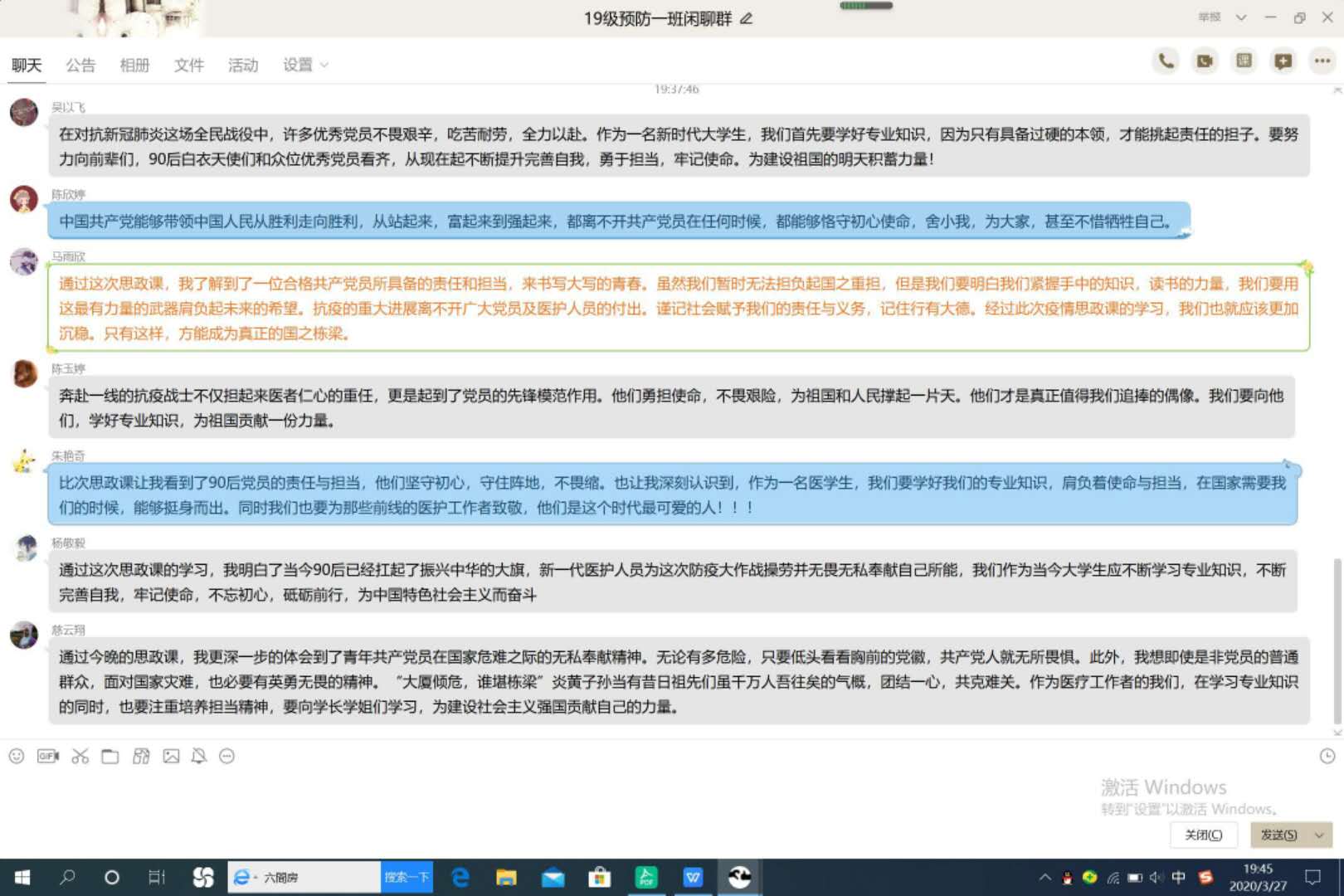Image resolution: width=1344 pixels, height=896 pixels.
Task: Click the screenshot scissors icon
Action: pos(80,756)
